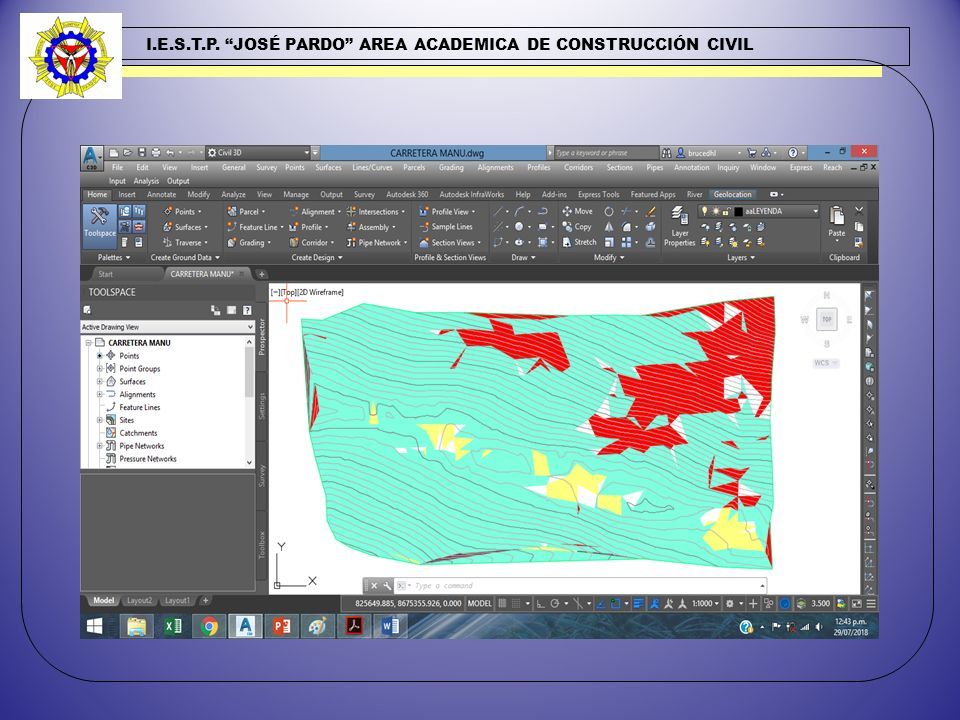Open the Geolocation ribbon tab

(732, 195)
